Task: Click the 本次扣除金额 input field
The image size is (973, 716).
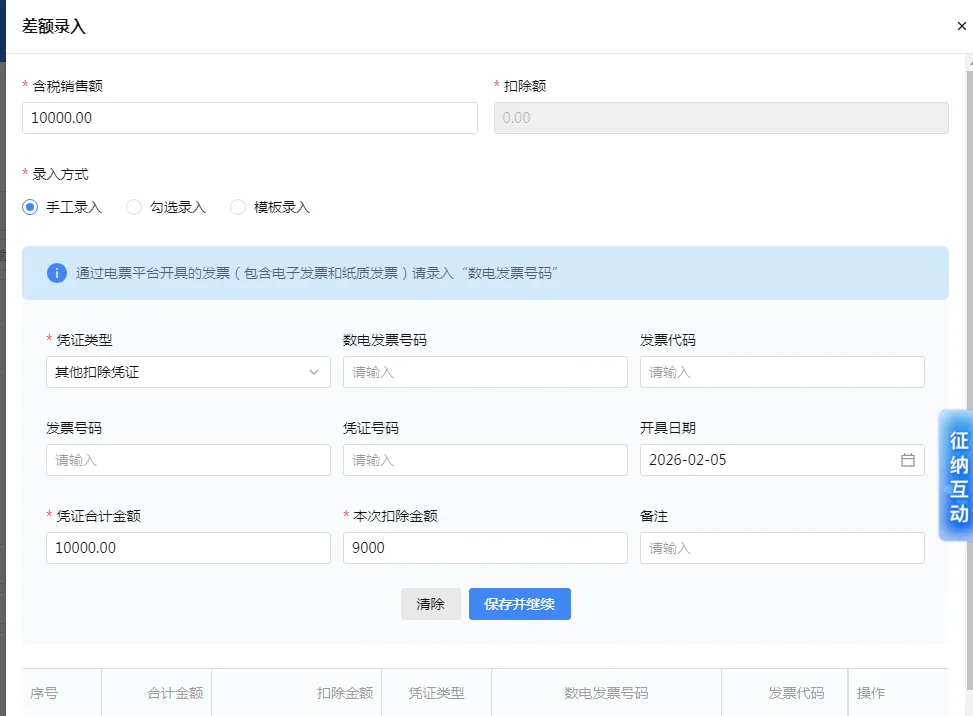Action: [x=485, y=548]
